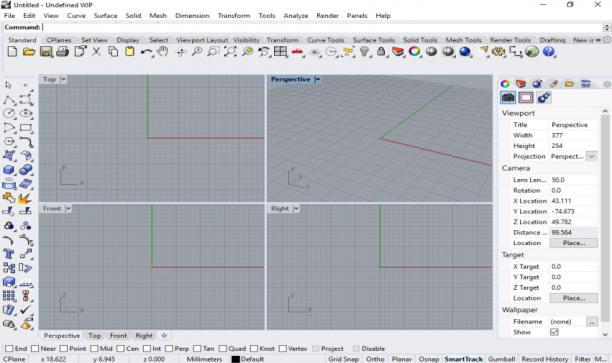
Task: Toggle Grid Snap in status bar
Action: tap(343, 359)
